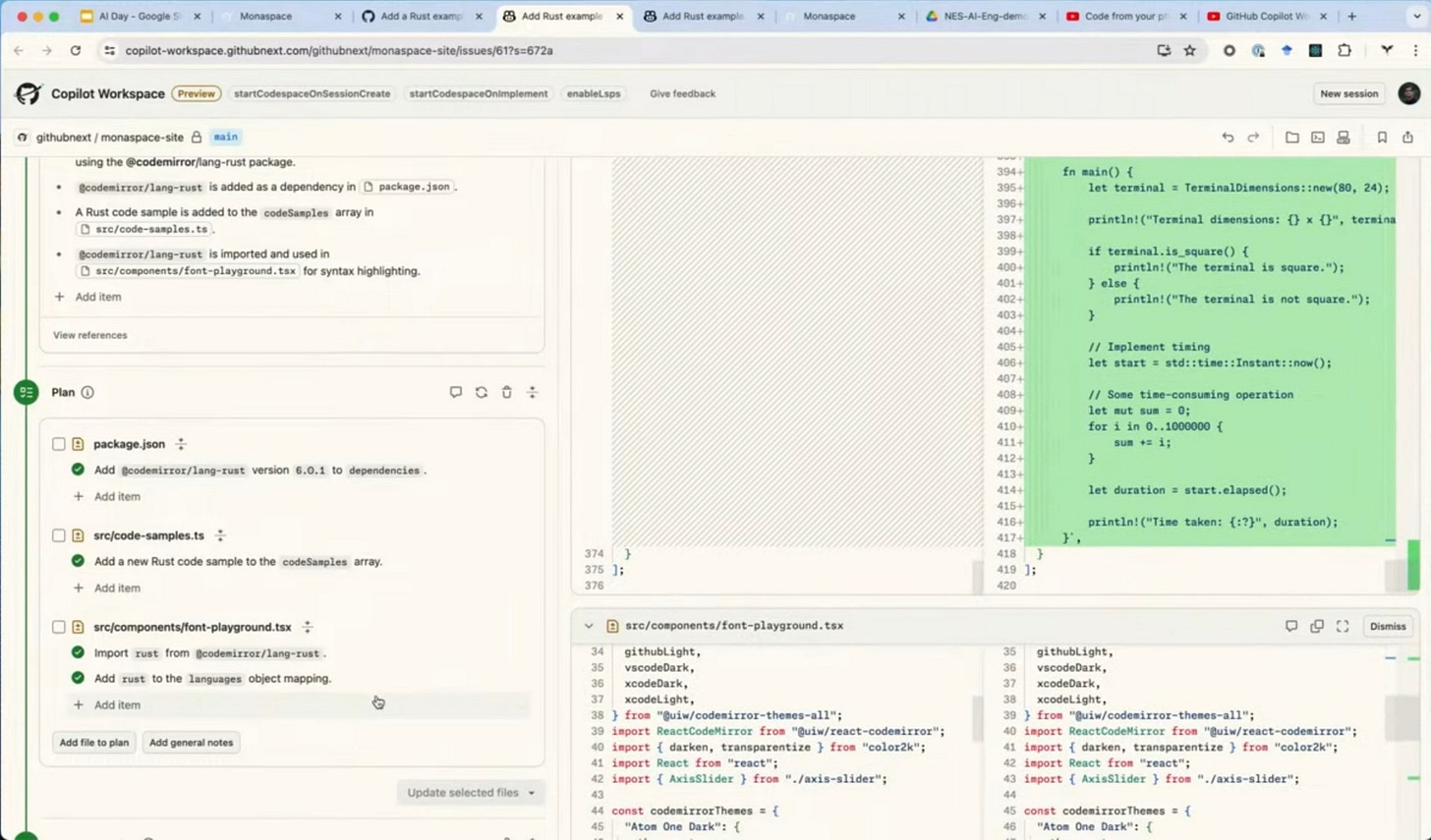
Task: Expand font-playground.tsx diff to fullscreen
Action: [x=1343, y=626]
